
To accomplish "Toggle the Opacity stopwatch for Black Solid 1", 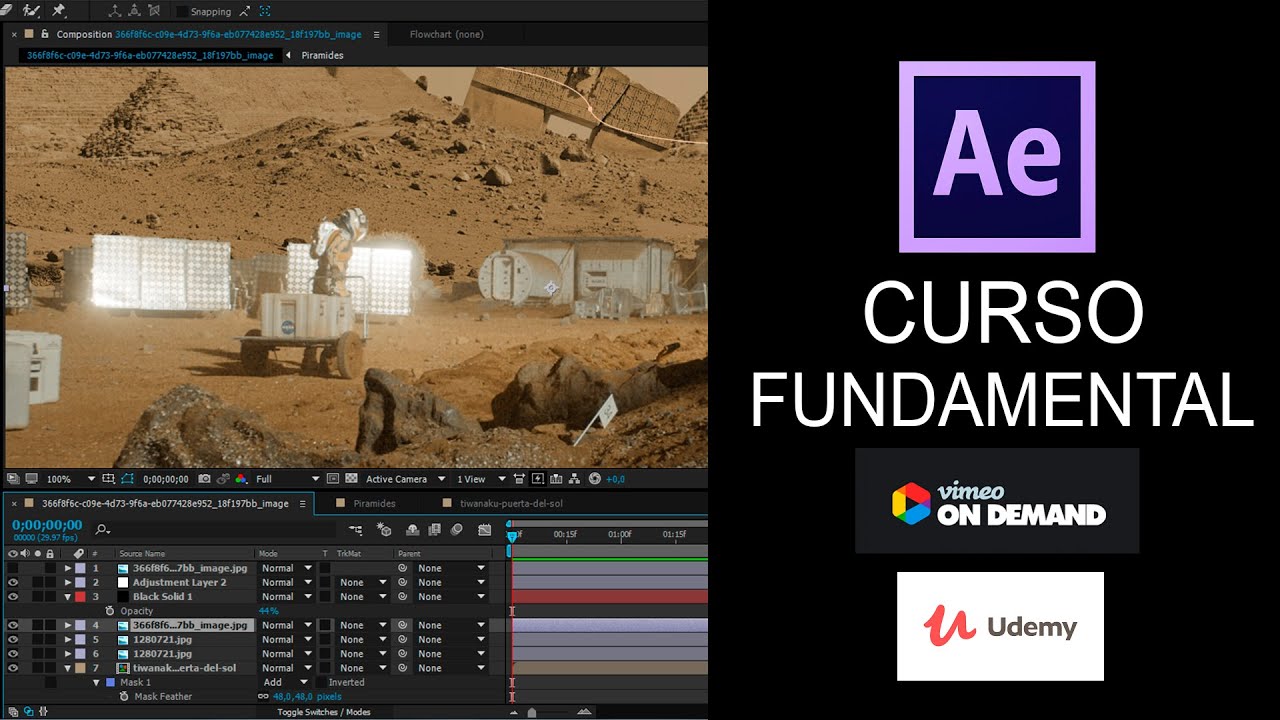I will 110,611.
